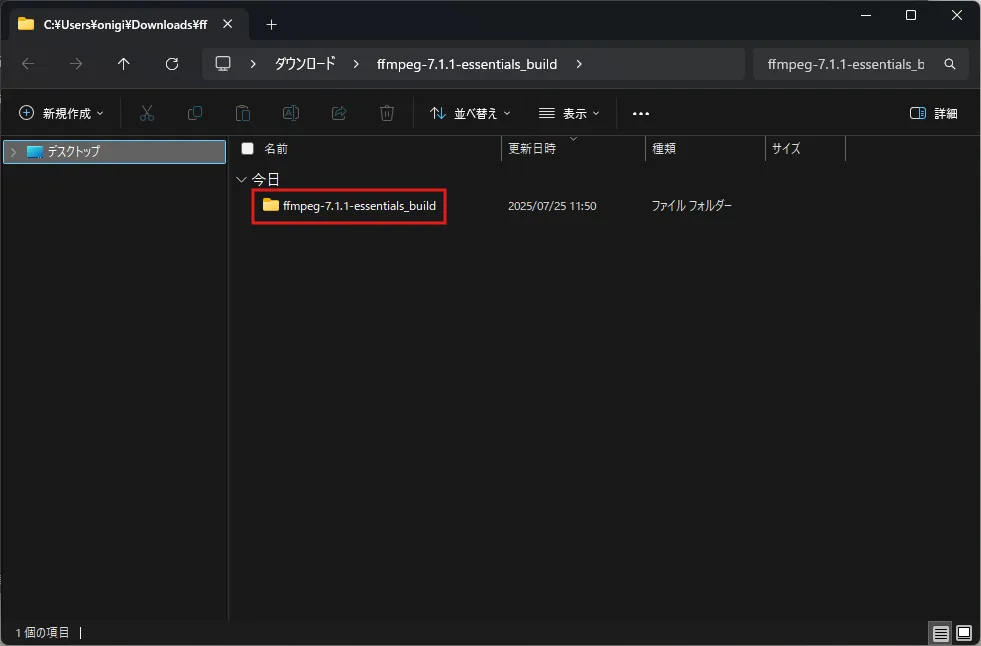Screen dimensions: 981x646
Task: Click the Share icon in toolbar
Action: (339, 113)
